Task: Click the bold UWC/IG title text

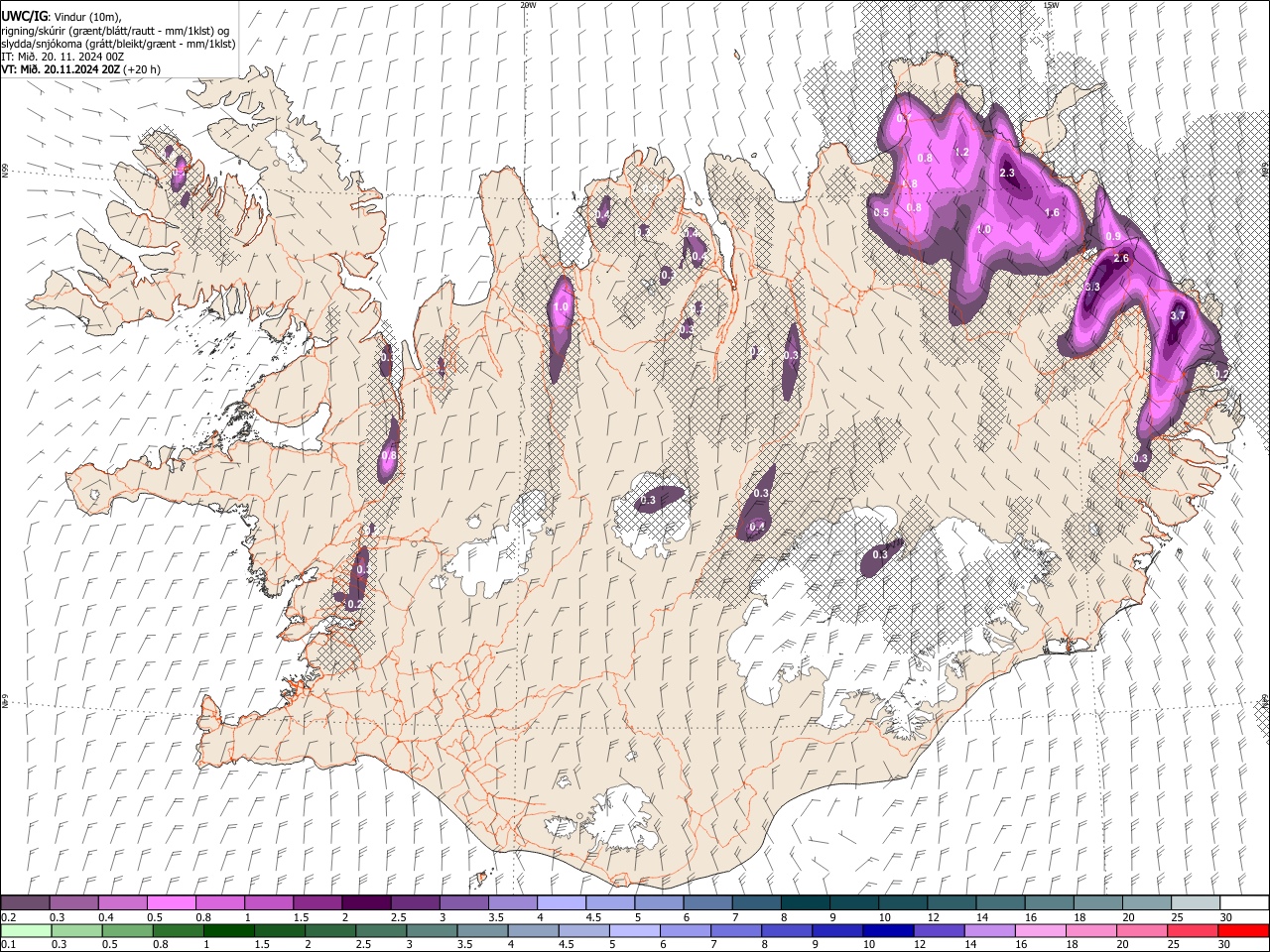Action: click(x=24, y=15)
